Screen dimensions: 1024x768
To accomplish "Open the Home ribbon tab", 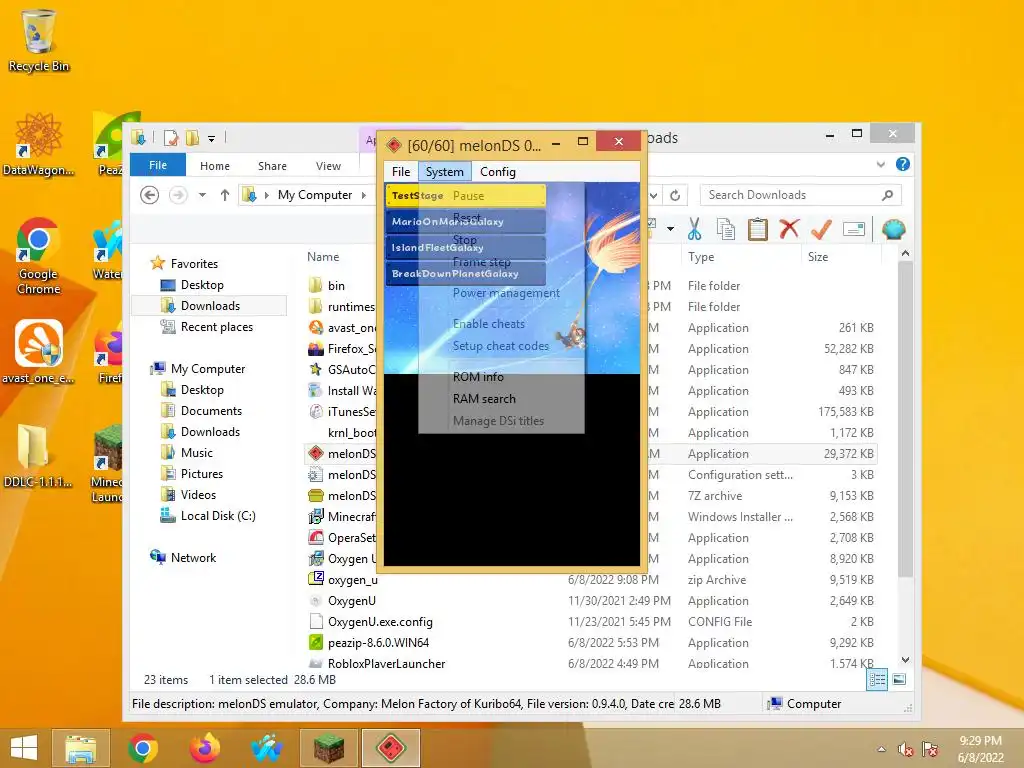I will [215, 166].
